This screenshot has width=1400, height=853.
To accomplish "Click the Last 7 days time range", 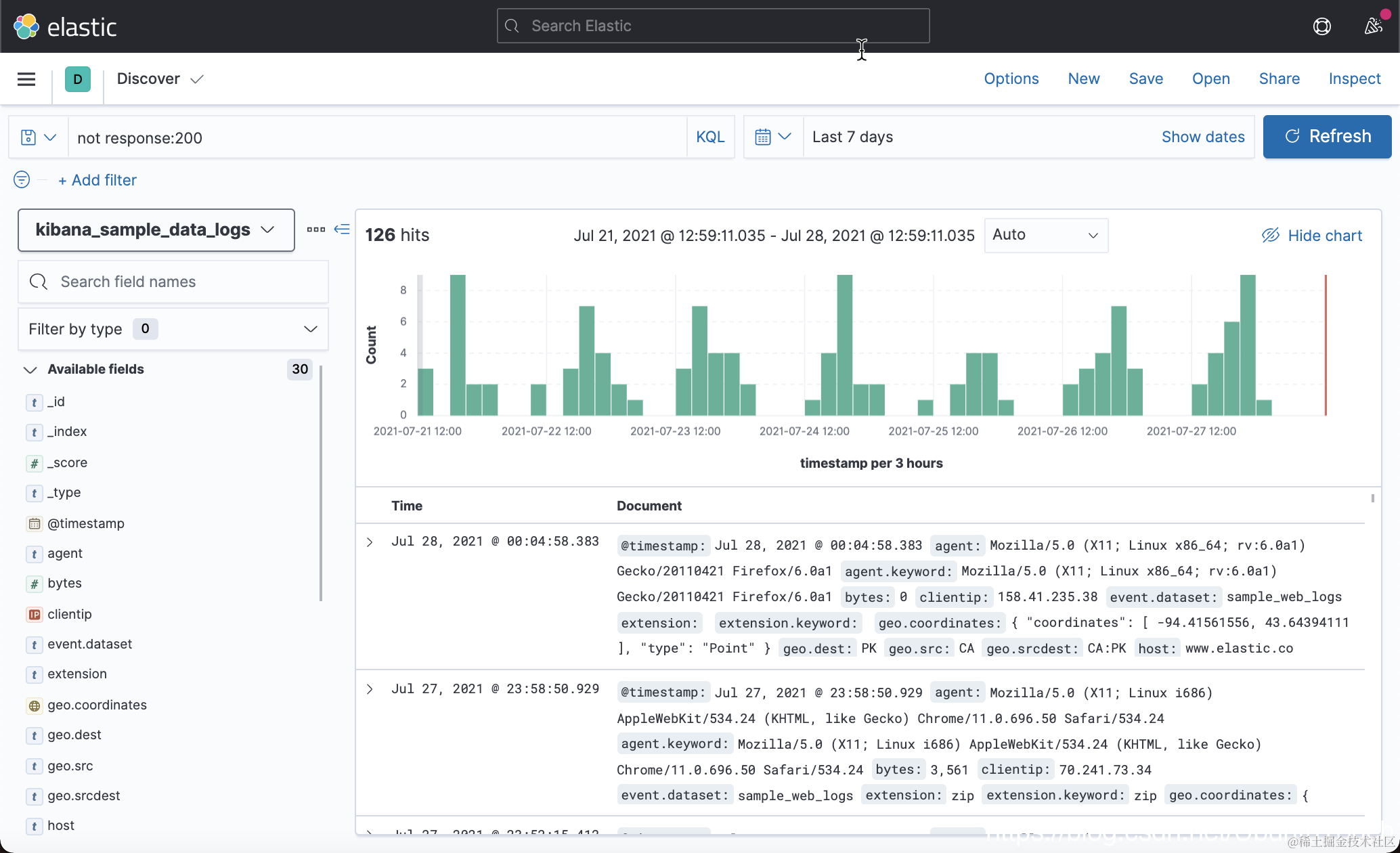I will (x=852, y=137).
